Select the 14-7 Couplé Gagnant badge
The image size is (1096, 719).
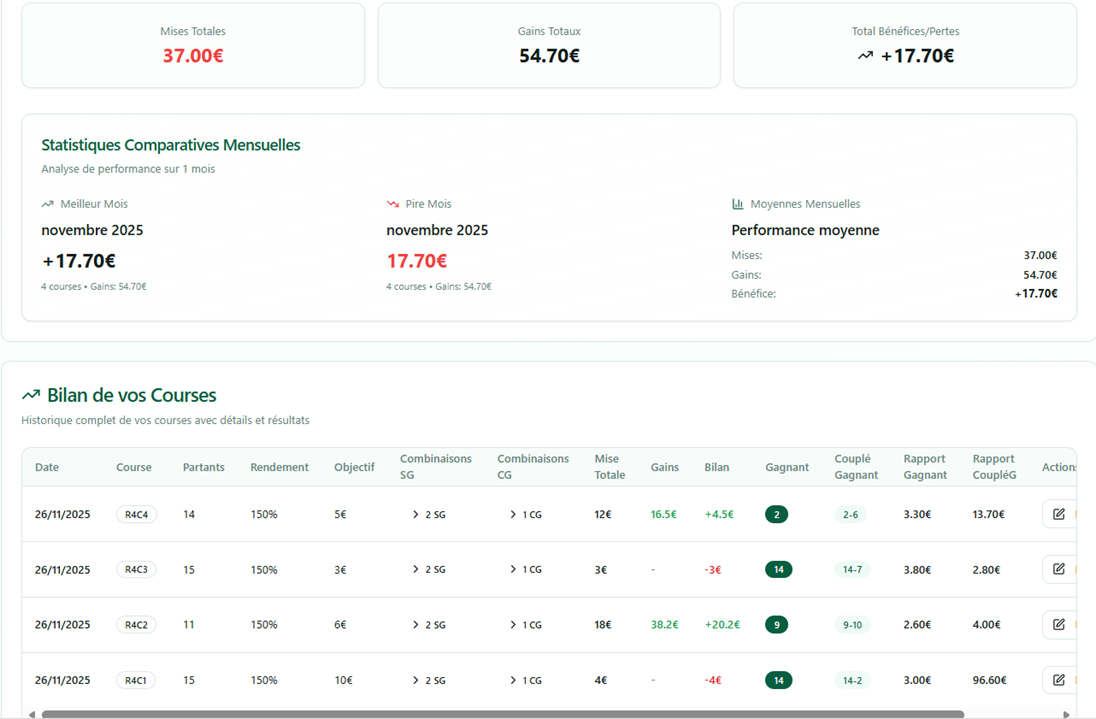pos(852,569)
